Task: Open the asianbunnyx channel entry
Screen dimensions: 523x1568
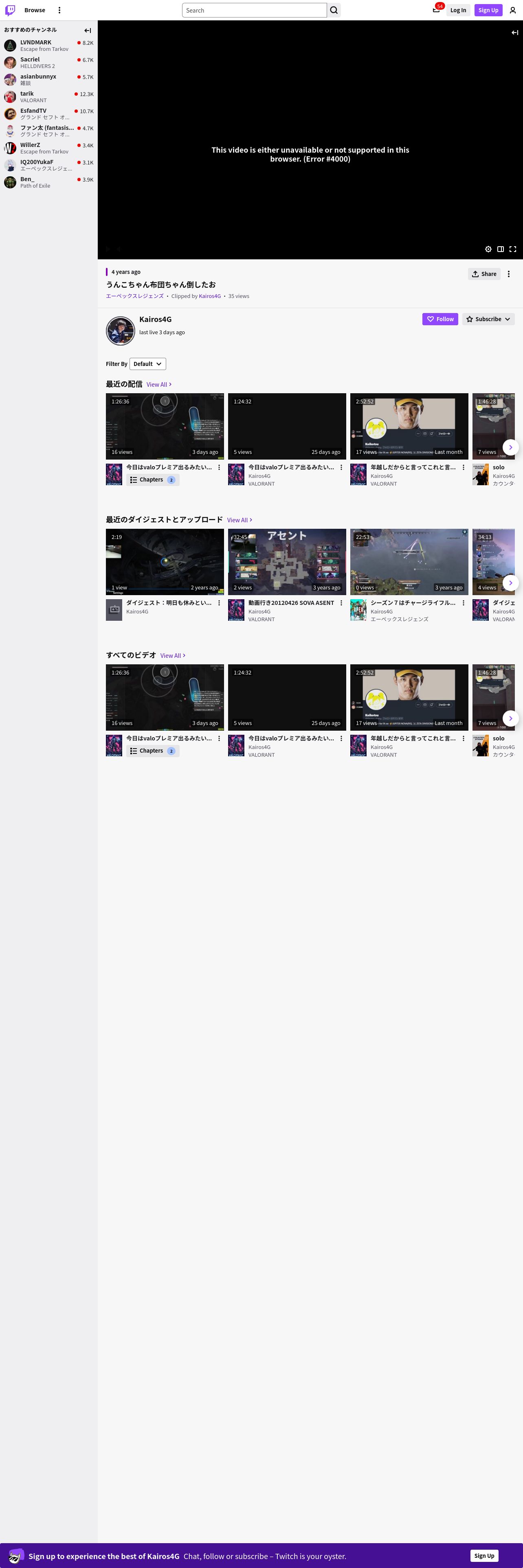Action: click(x=49, y=80)
